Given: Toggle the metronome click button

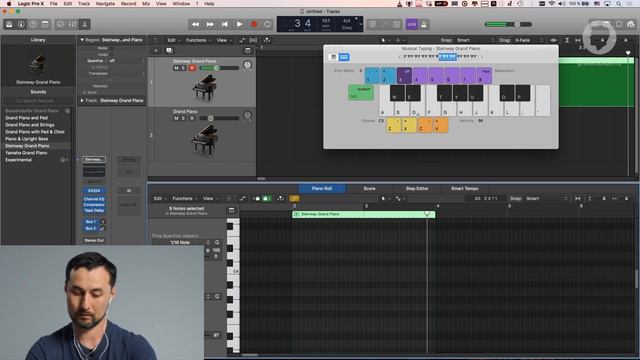Looking at the screenshot, I should [x=424, y=24].
